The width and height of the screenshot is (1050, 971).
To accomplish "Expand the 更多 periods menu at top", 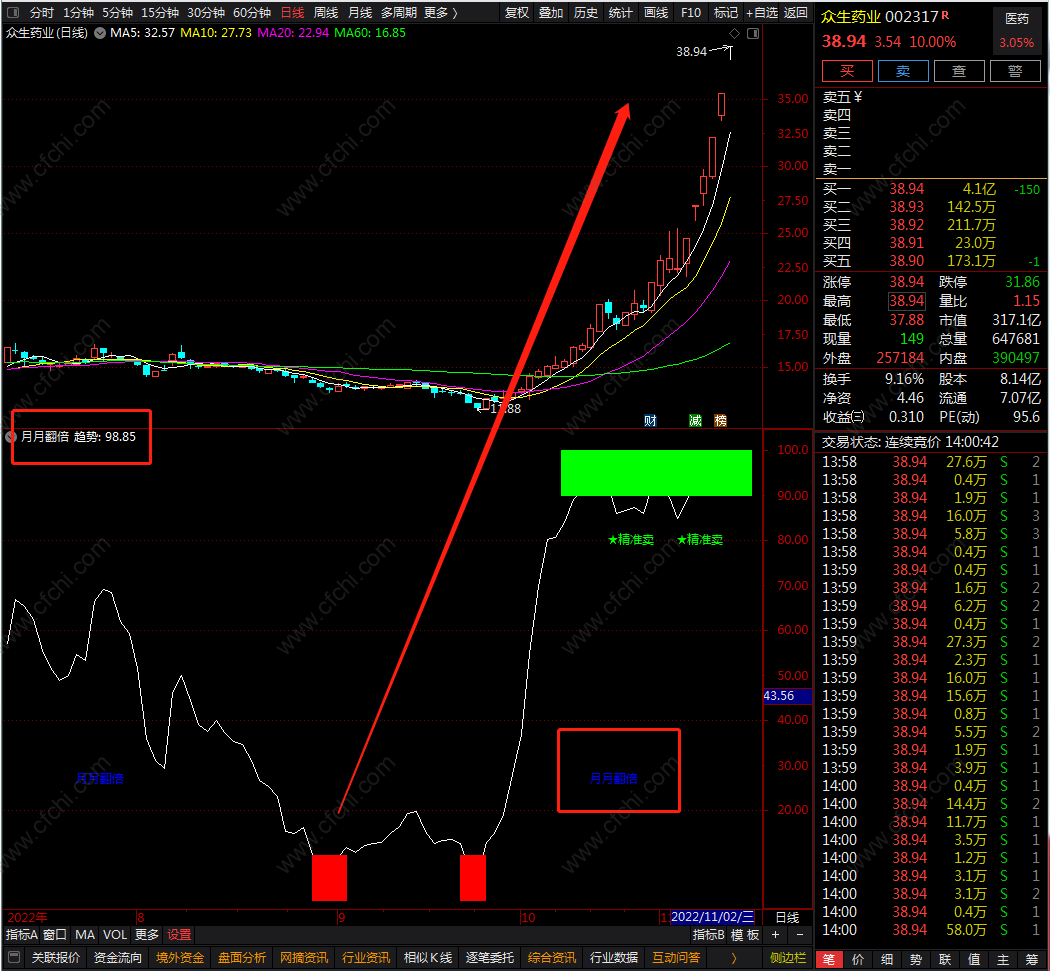I will [441, 13].
